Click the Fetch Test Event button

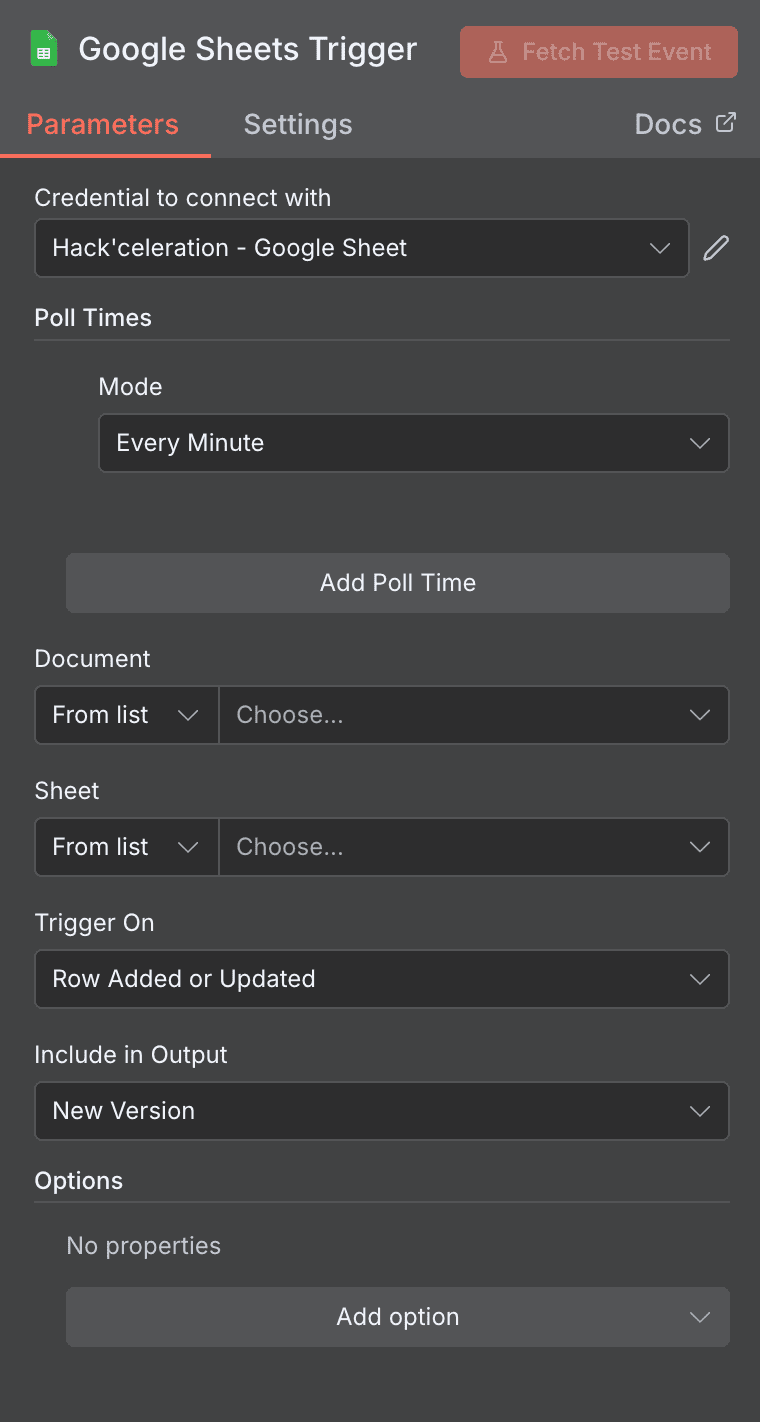598,52
